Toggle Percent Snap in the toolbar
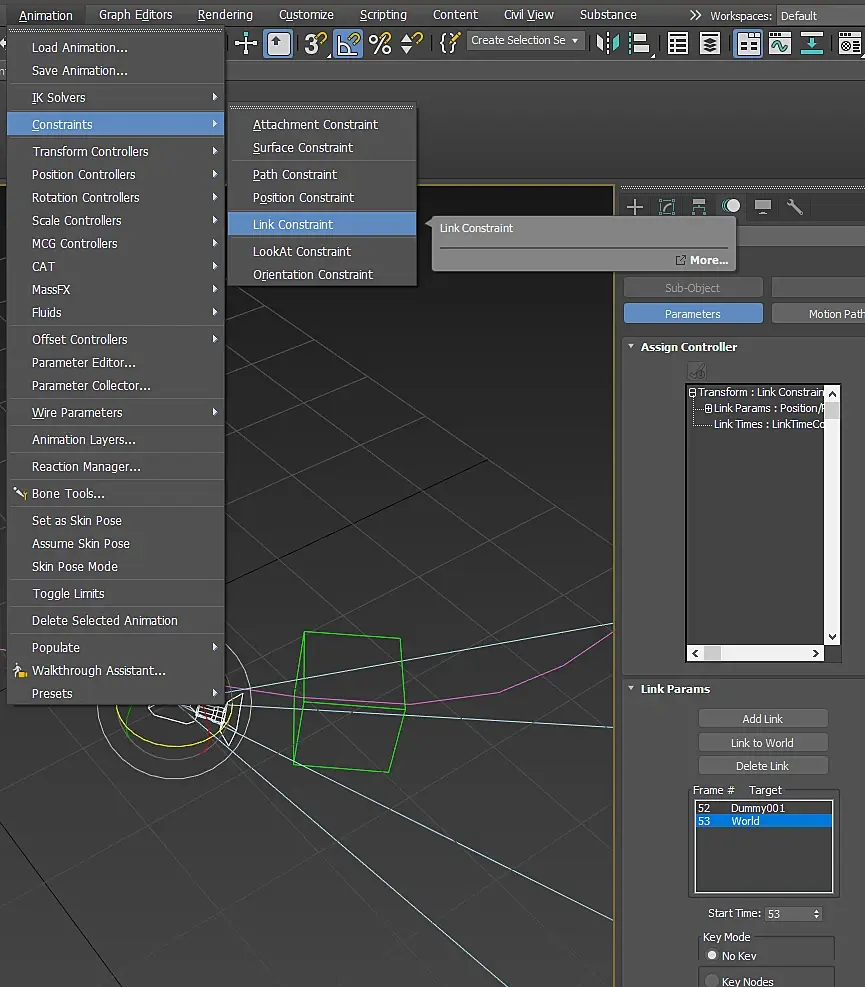 click(x=380, y=43)
